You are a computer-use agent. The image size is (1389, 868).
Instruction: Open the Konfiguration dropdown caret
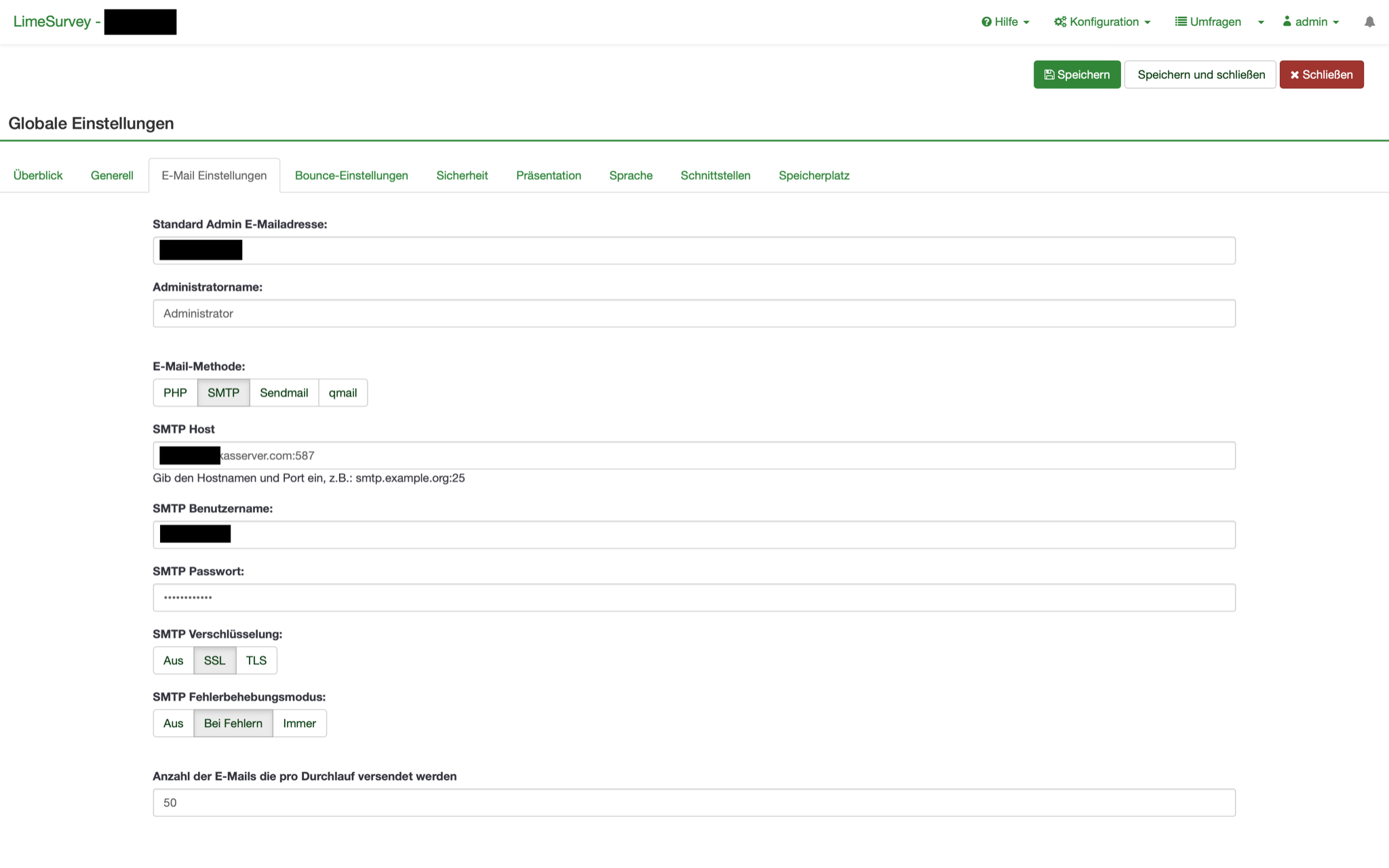tap(1148, 22)
